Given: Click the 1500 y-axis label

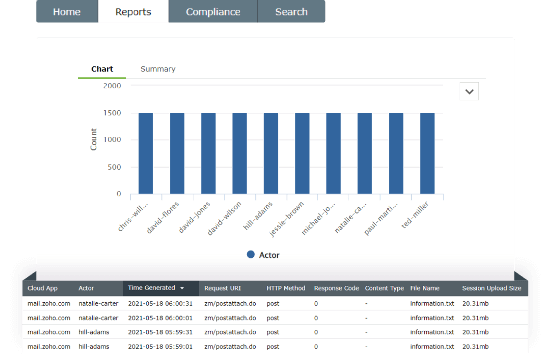Looking at the screenshot, I should coord(112,113).
